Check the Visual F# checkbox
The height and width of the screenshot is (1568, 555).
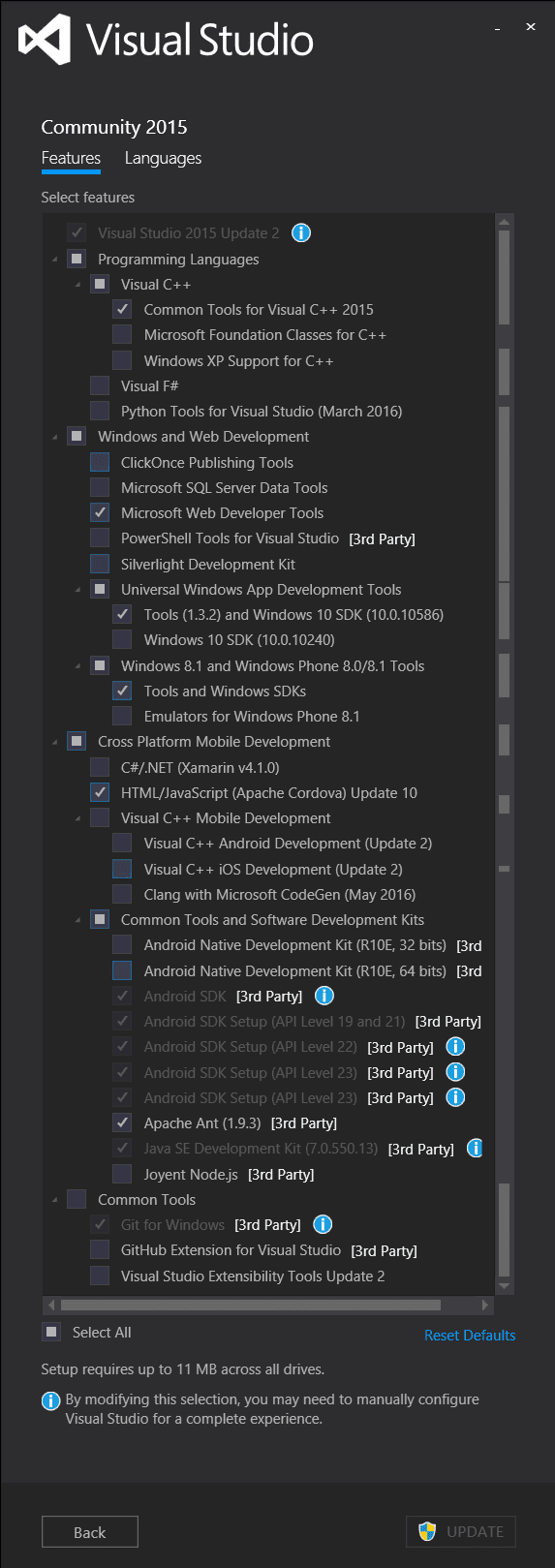click(100, 385)
